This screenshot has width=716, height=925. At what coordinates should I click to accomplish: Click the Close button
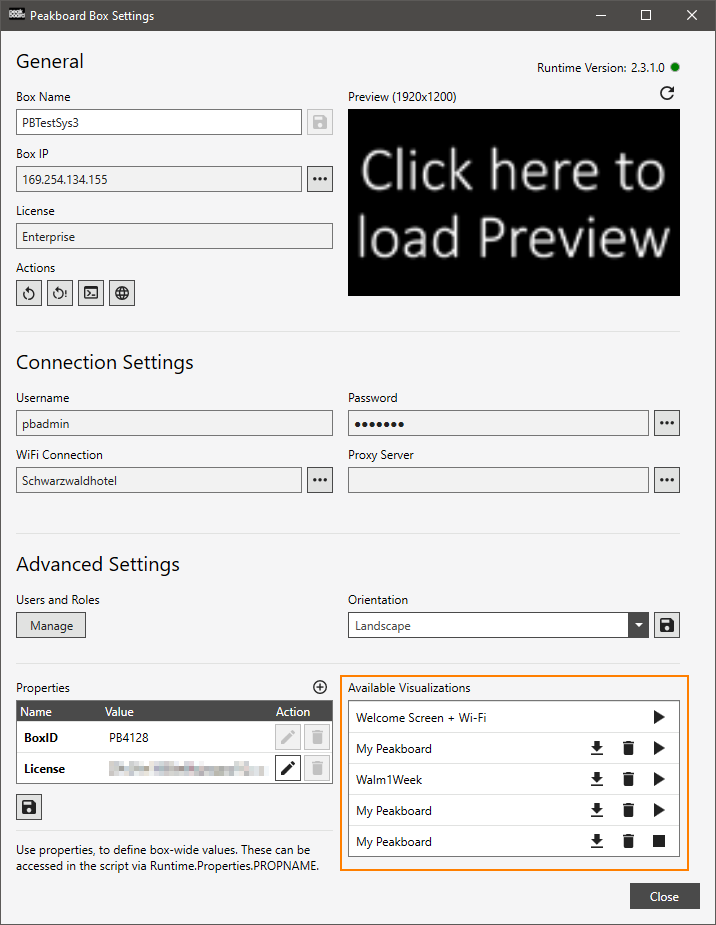pyautogui.click(x=665, y=896)
